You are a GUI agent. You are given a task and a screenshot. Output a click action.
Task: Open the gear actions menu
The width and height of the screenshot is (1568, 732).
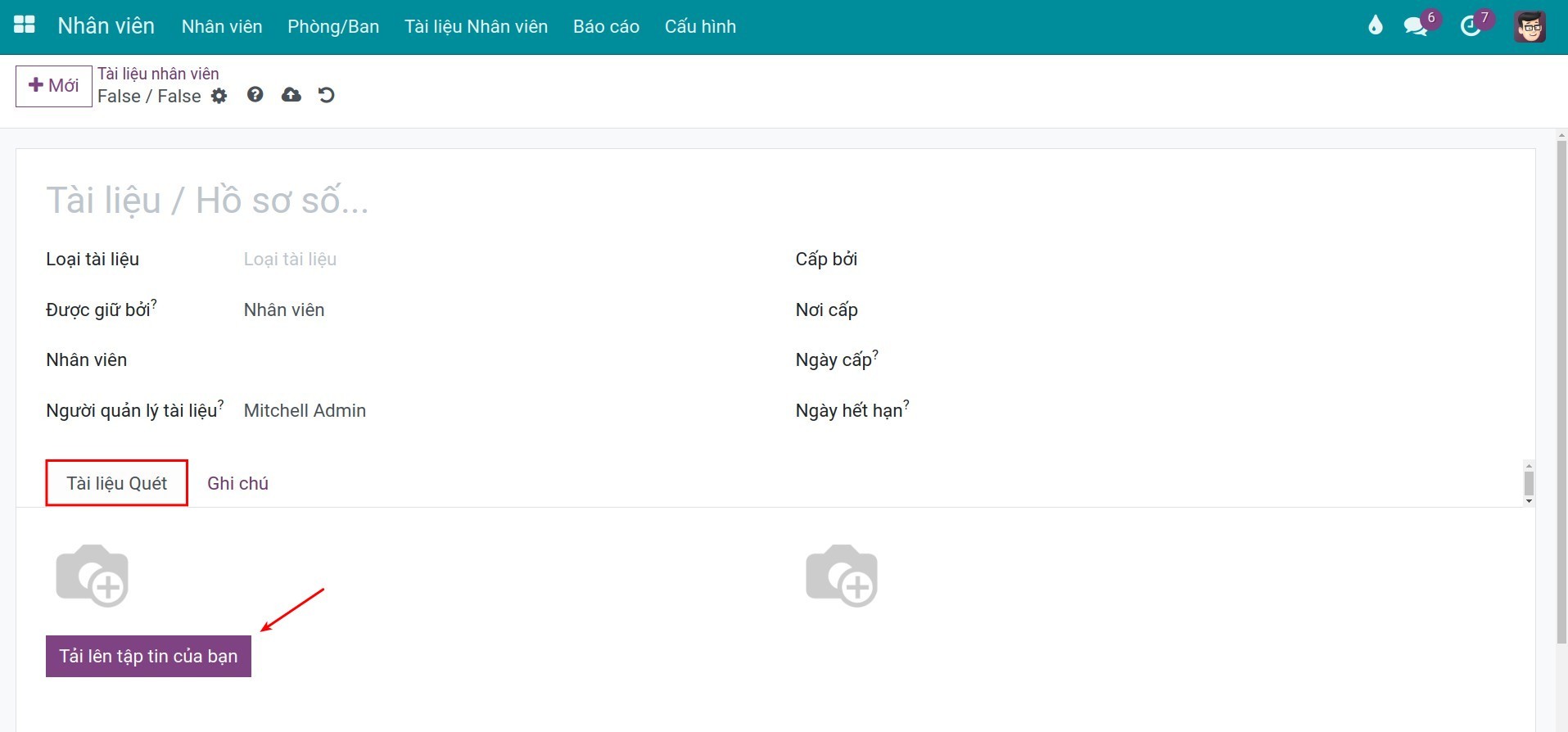[219, 96]
